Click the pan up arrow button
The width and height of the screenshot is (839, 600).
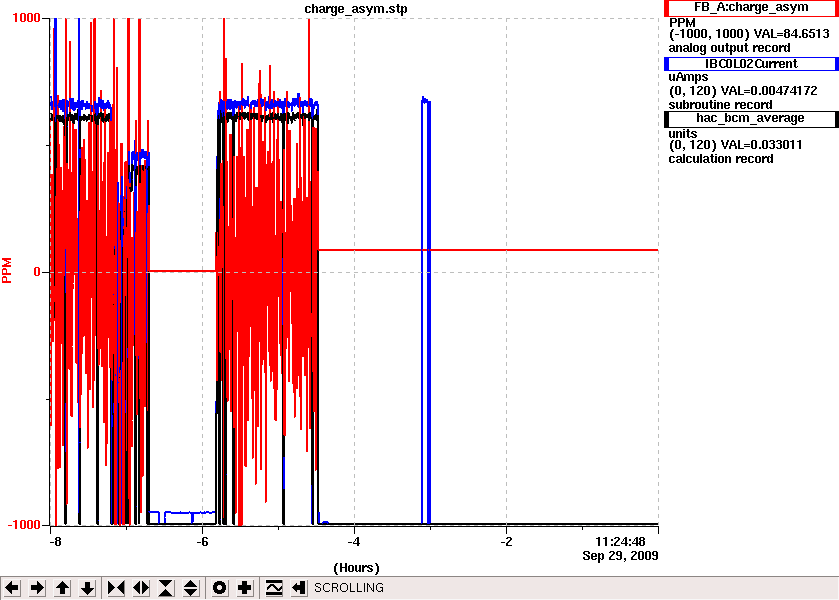click(62, 588)
